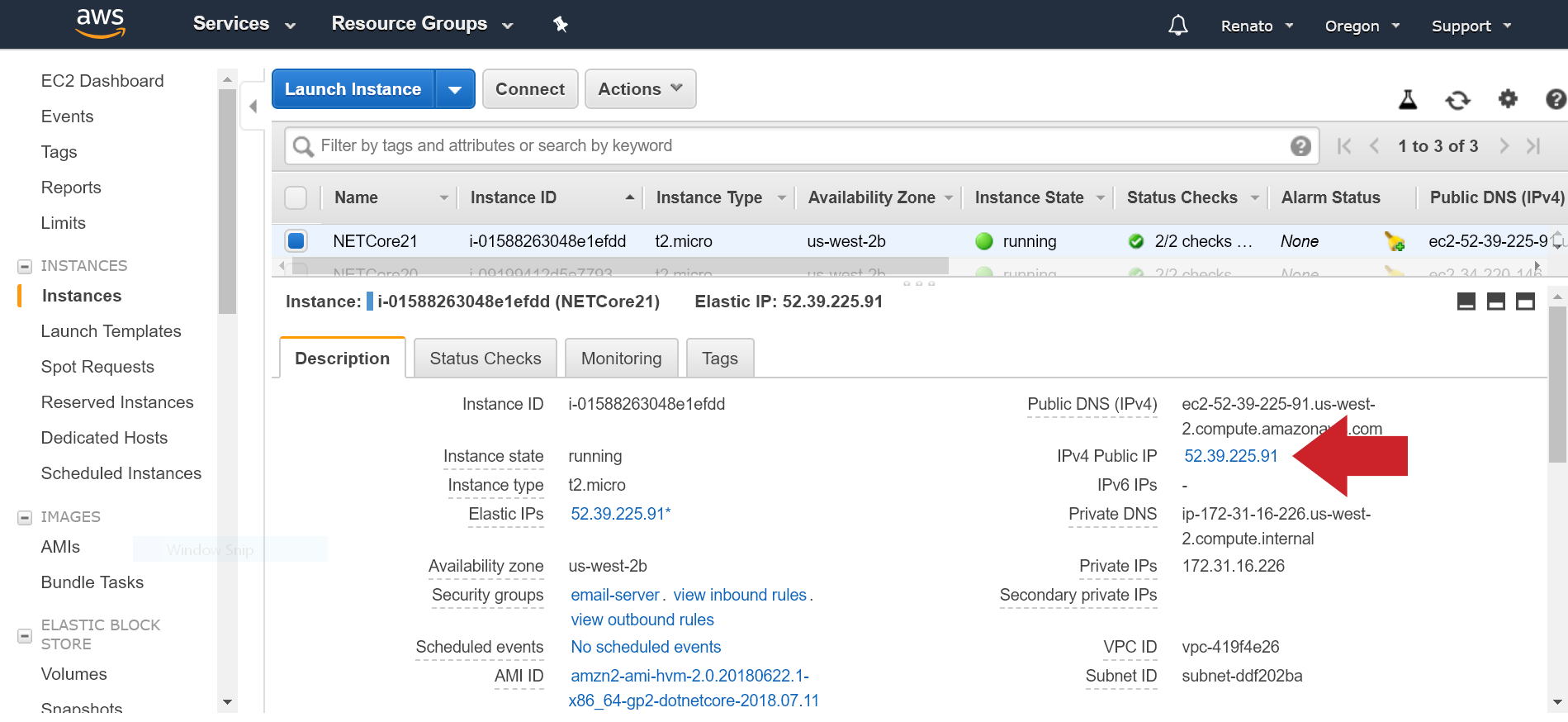Collapse the Elastic Block Store section
The height and width of the screenshot is (722, 1568).
point(25,635)
